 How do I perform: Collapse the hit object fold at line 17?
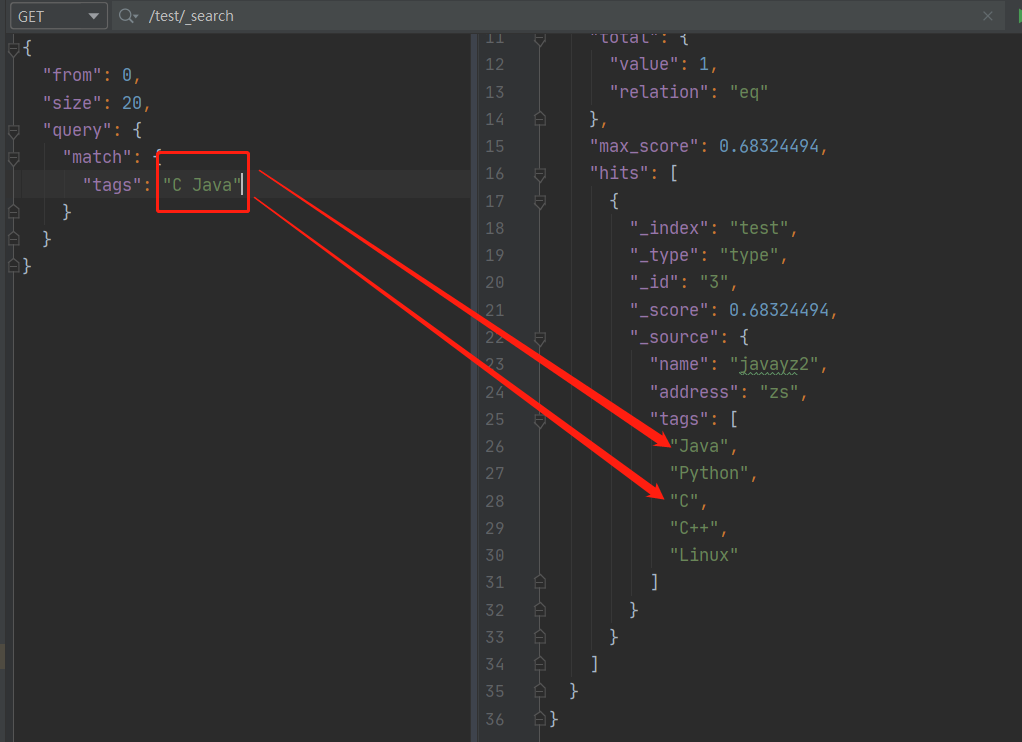tap(540, 201)
